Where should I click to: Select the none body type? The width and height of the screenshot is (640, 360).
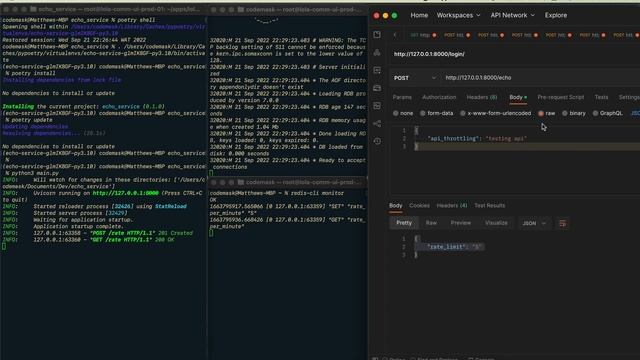pyautogui.click(x=403, y=113)
